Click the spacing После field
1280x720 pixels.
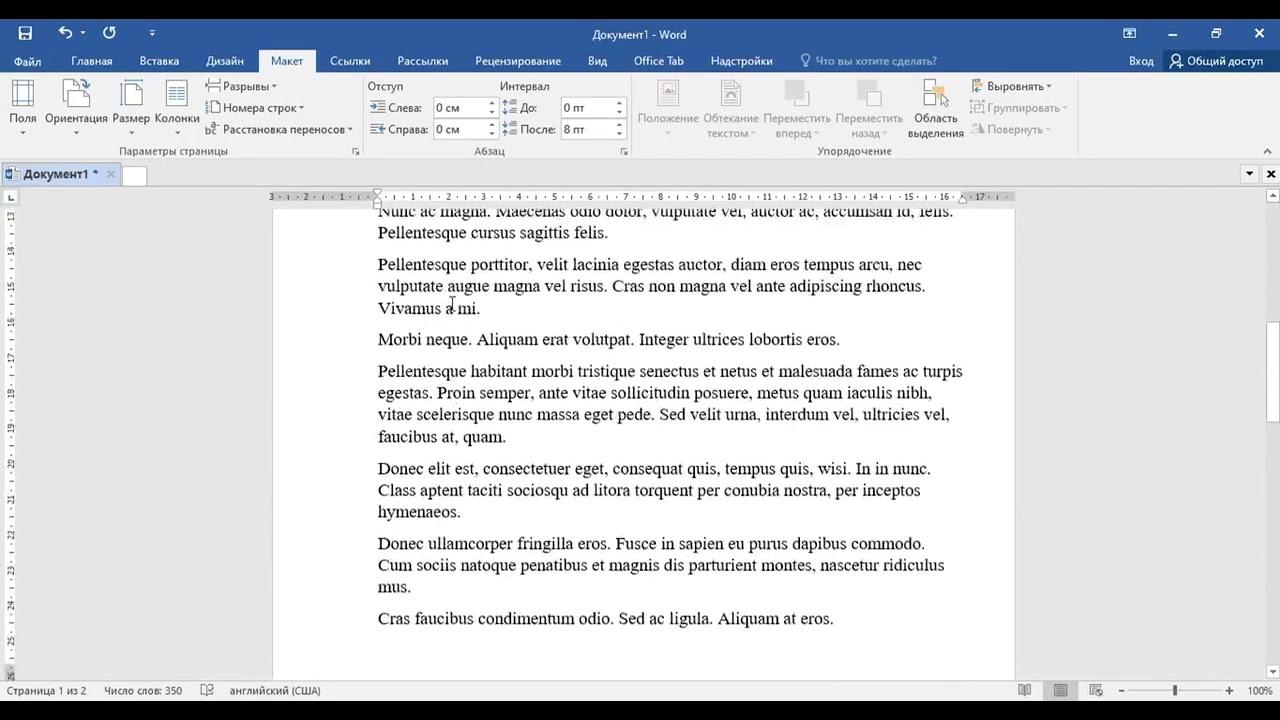(x=587, y=130)
